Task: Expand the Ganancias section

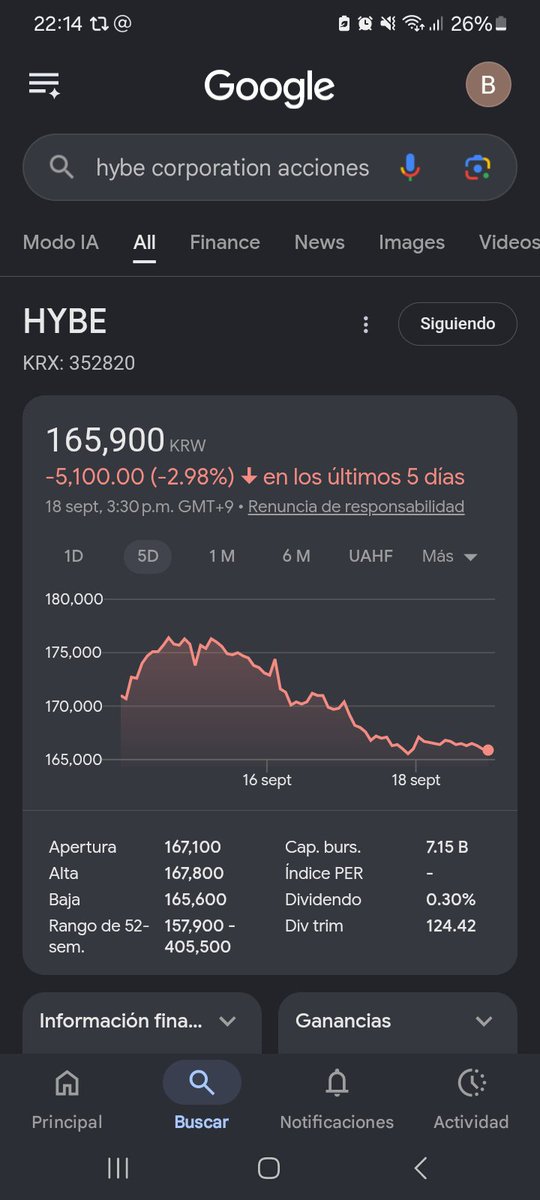Action: click(397, 1021)
